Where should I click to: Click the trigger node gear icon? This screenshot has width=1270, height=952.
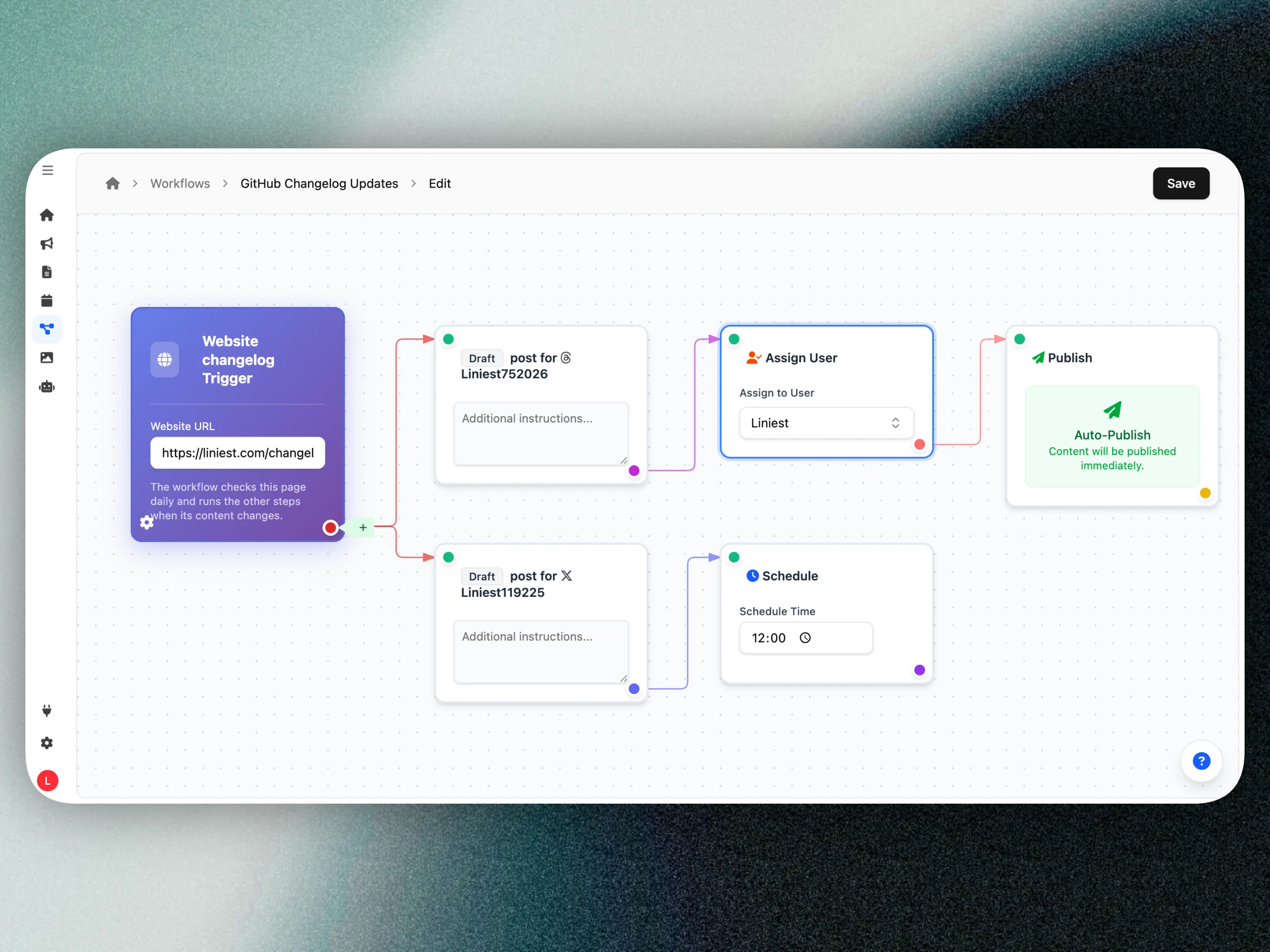(147, 522)
